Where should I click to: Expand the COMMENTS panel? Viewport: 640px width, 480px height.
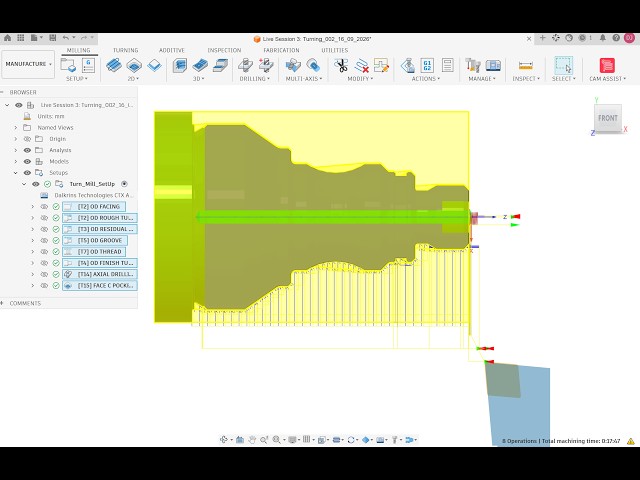(x=2, y=303)
